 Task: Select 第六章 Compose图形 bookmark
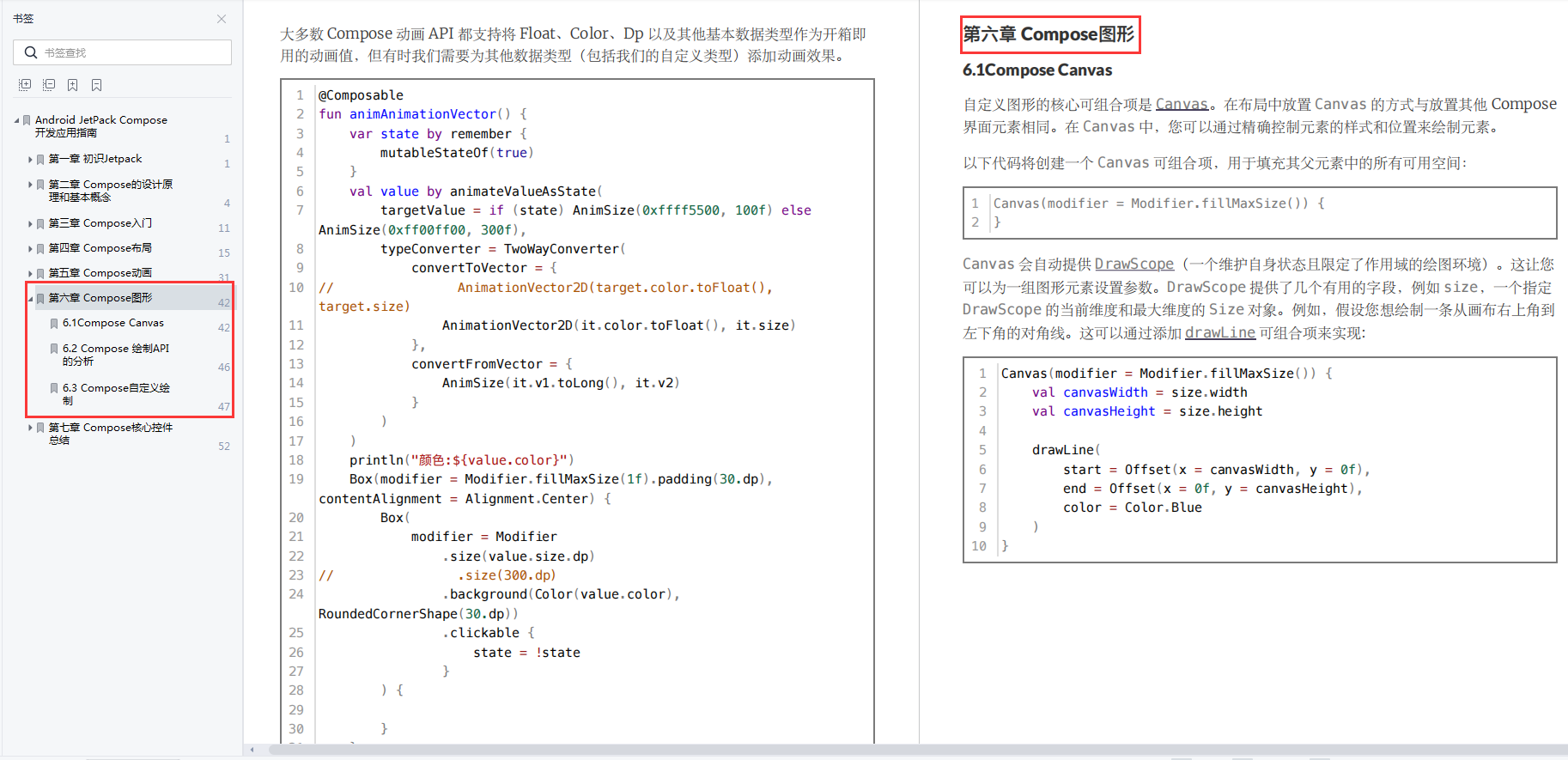pos(100,298)
